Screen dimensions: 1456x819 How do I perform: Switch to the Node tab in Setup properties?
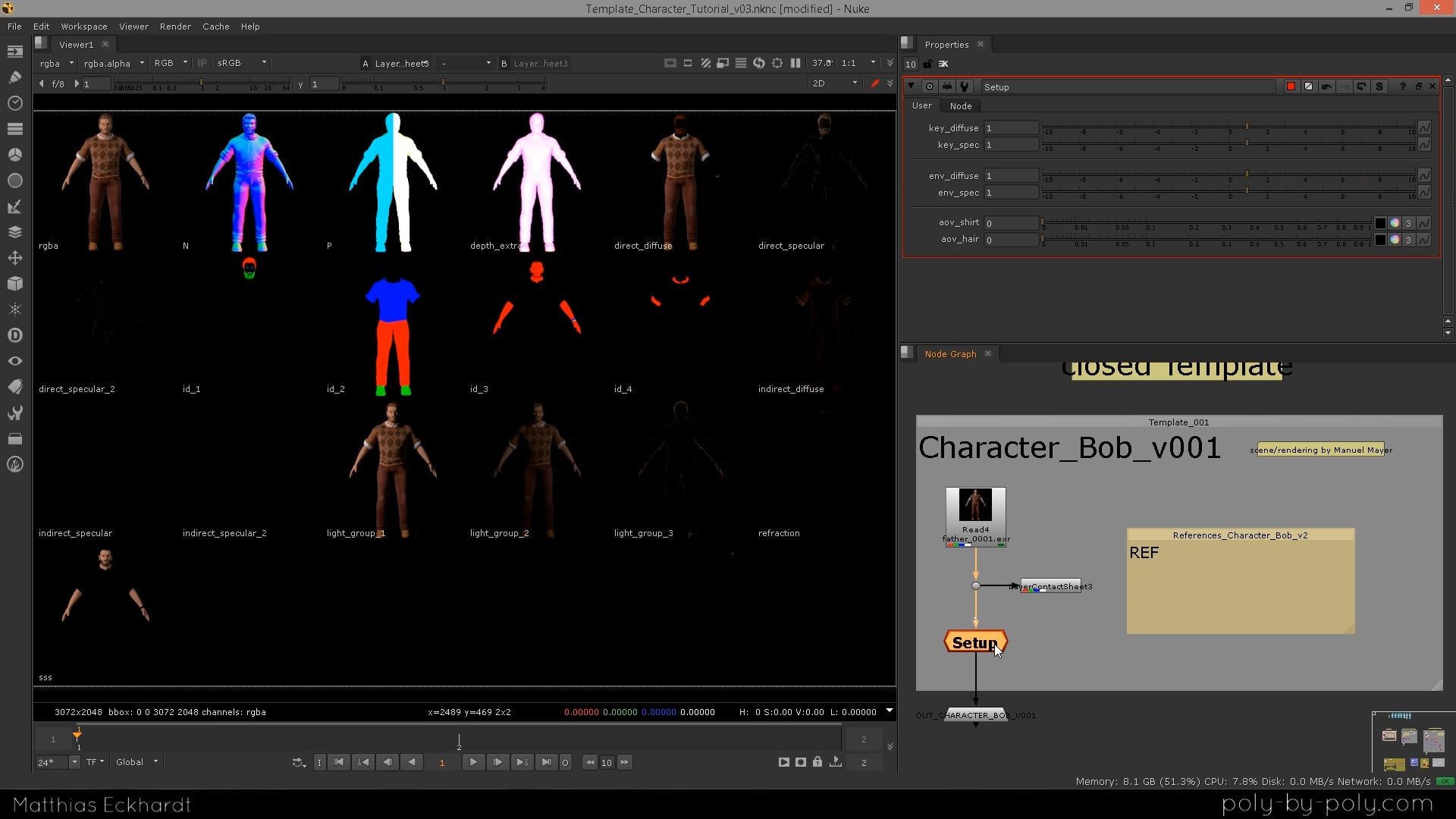click(960, 105)
